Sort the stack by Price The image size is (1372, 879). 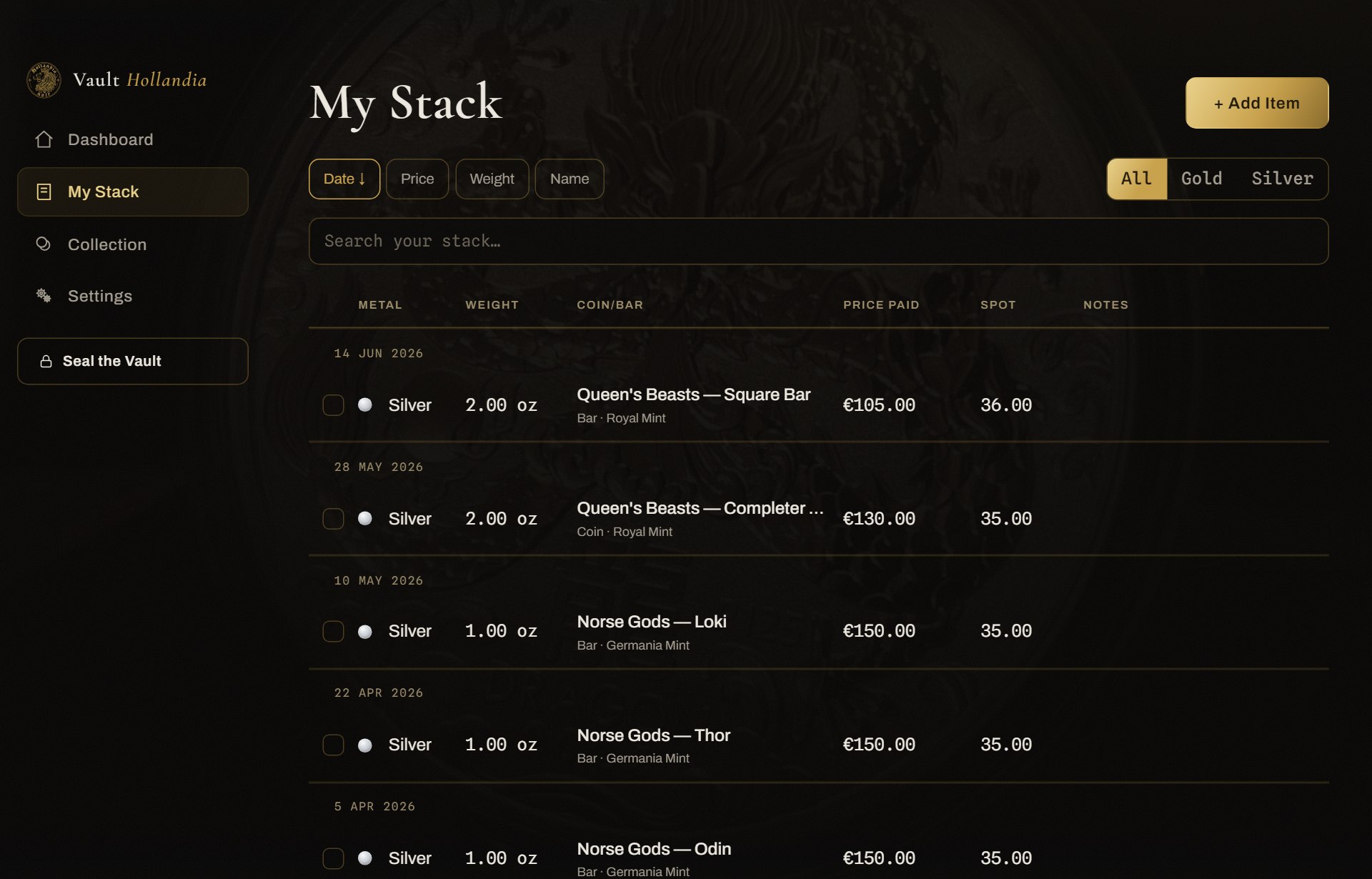click(x=417, y=179)
